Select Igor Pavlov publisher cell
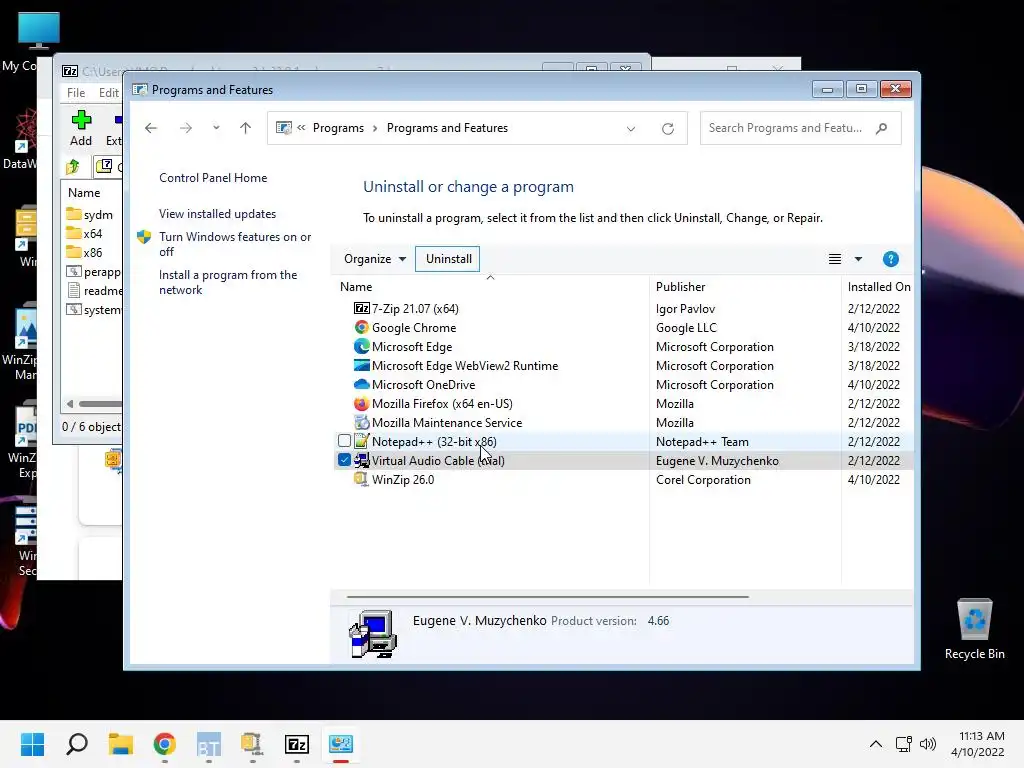1024x768 pixels. pyautogui.click(x=685, y=308)
